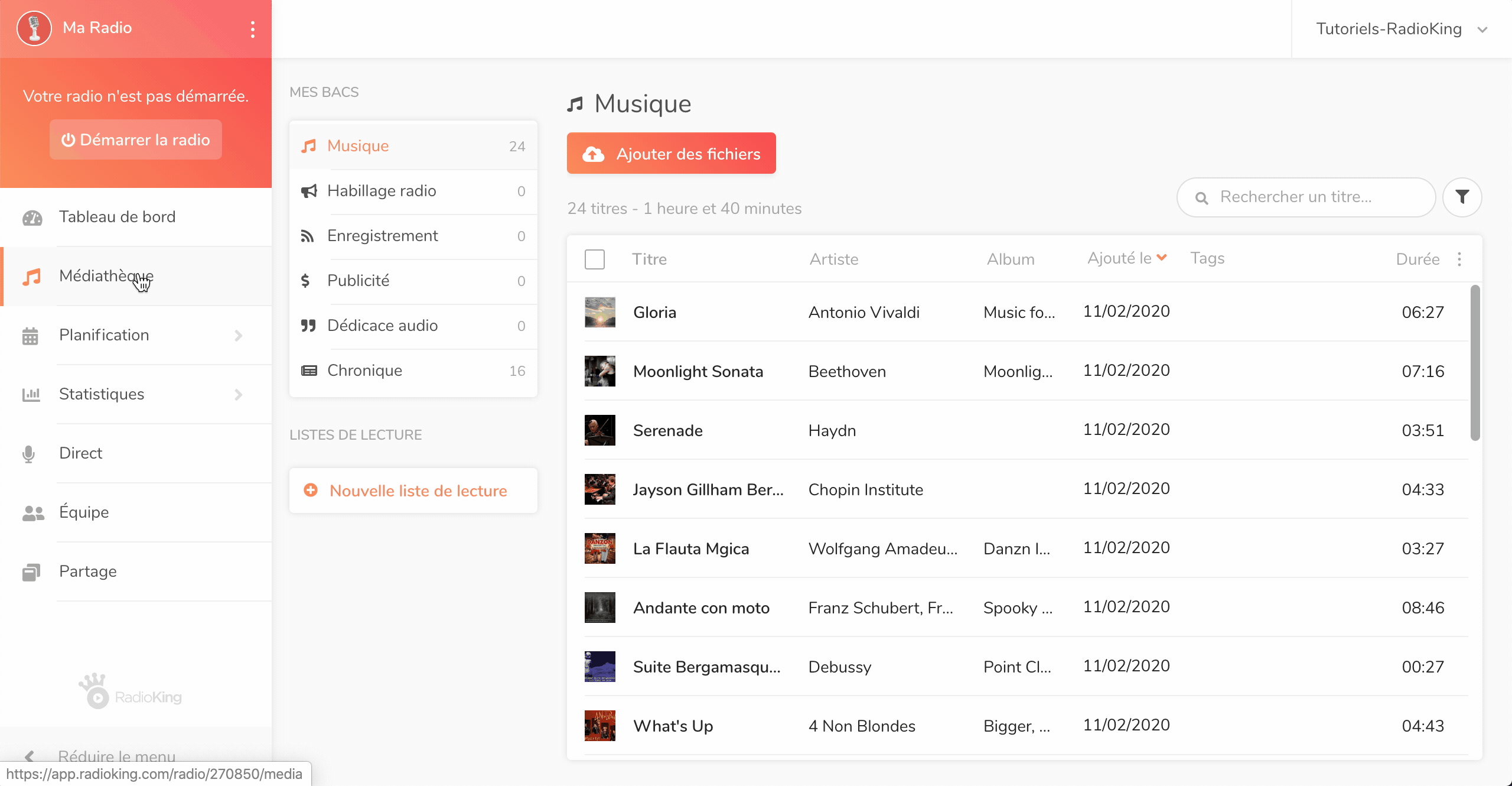Sort tracks by the Titre column header
Screen dimensions: 1512x786
(x=649, y=259)
